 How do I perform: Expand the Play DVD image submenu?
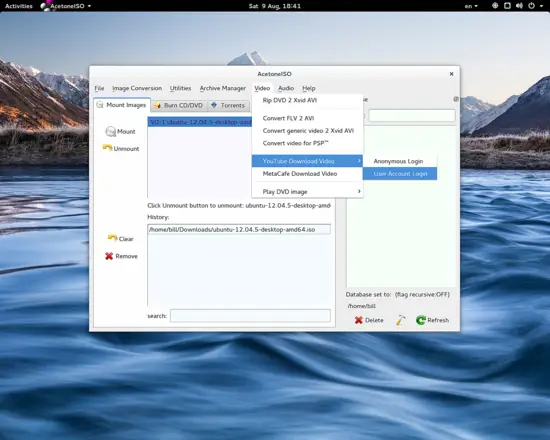[307, 192]
